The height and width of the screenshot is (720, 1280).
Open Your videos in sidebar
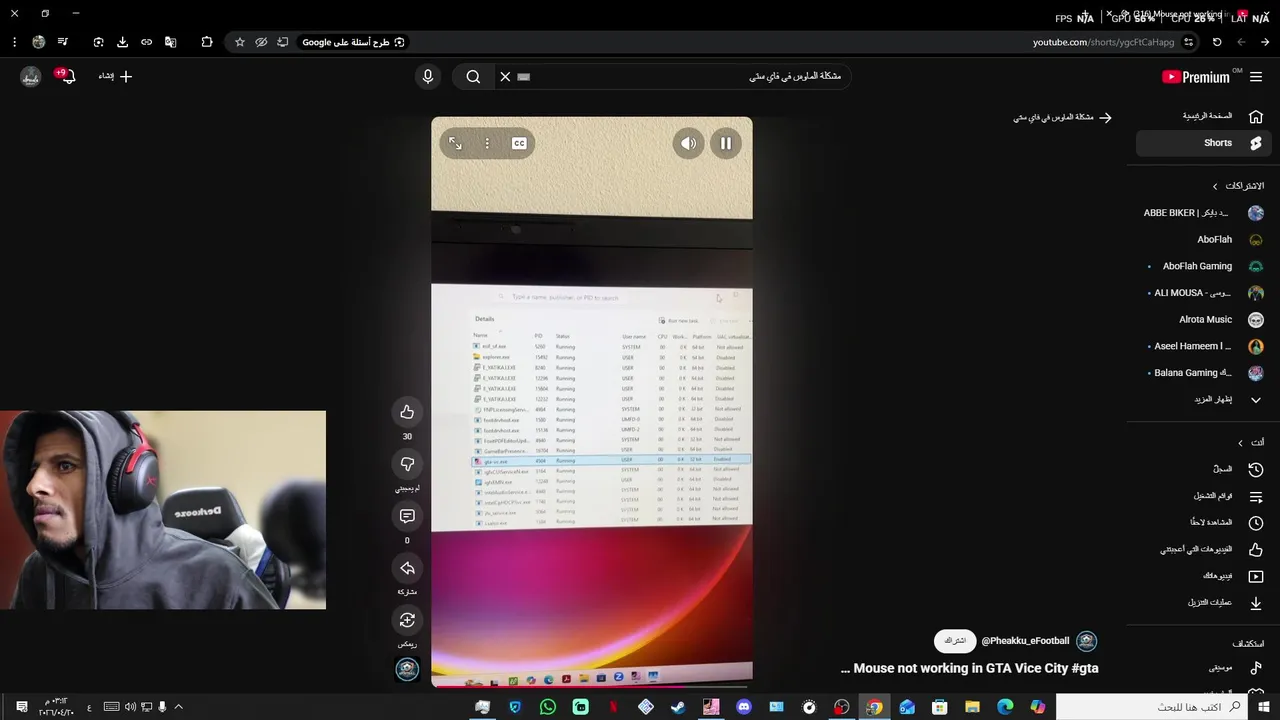point(1204,576)
